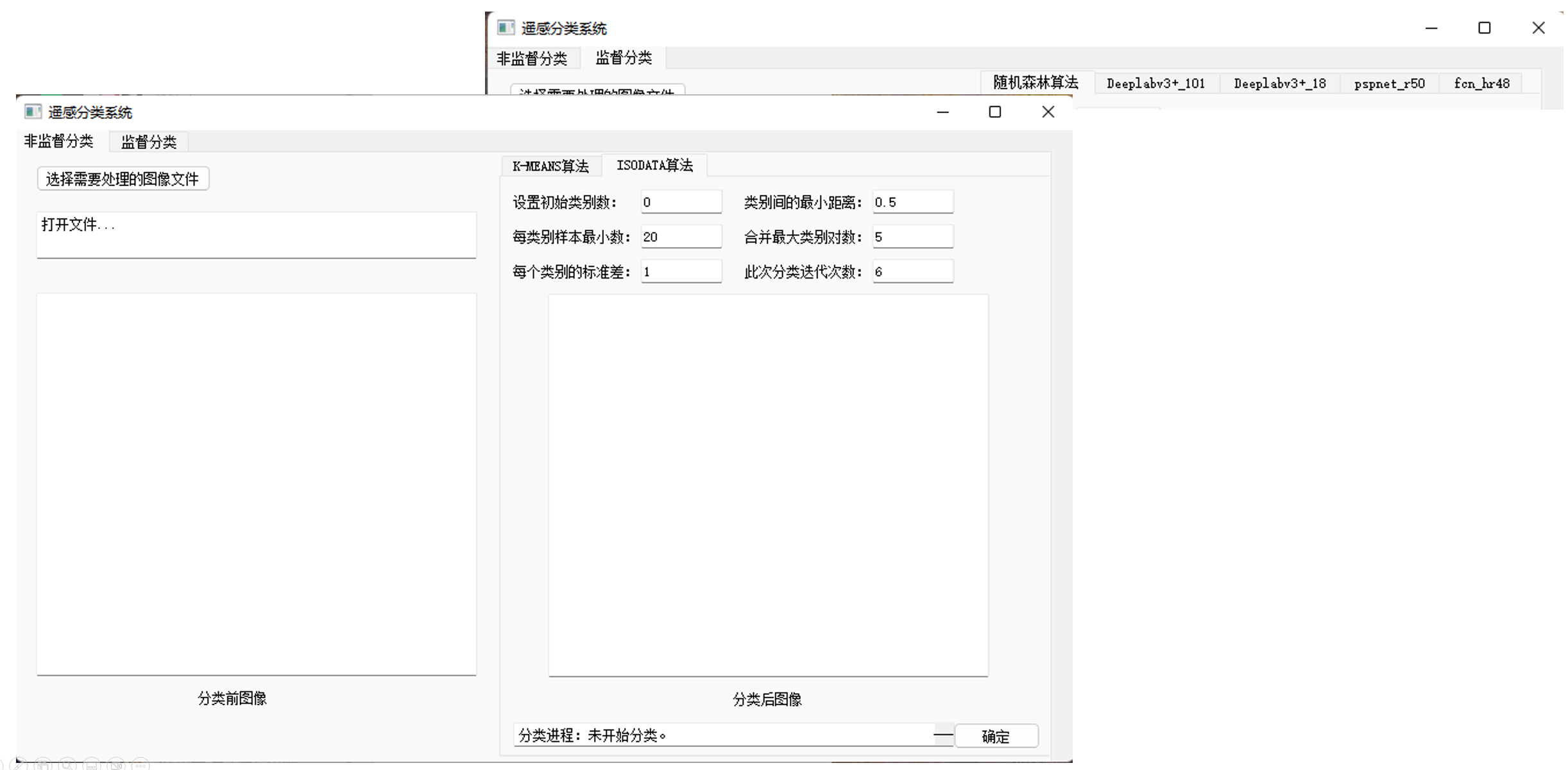The width and height of the screenshot is (1568, 770).
Task: Click the app icon on the back window titlebar
Action: 506,28
